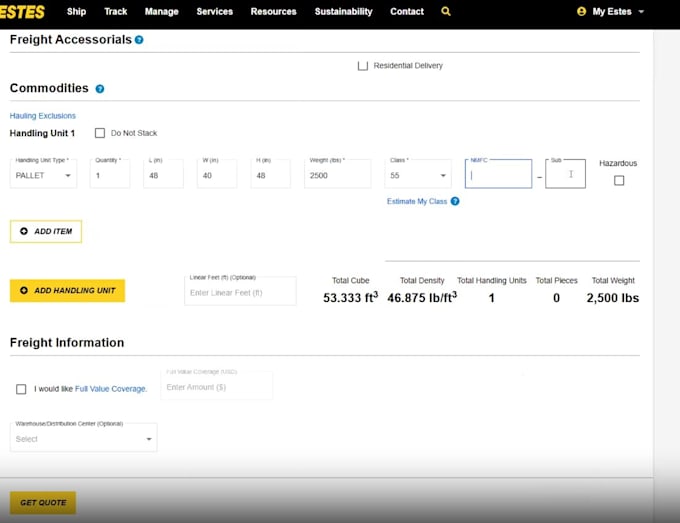
Task: Click the ADD ITEM button
Action: (46, 232)
